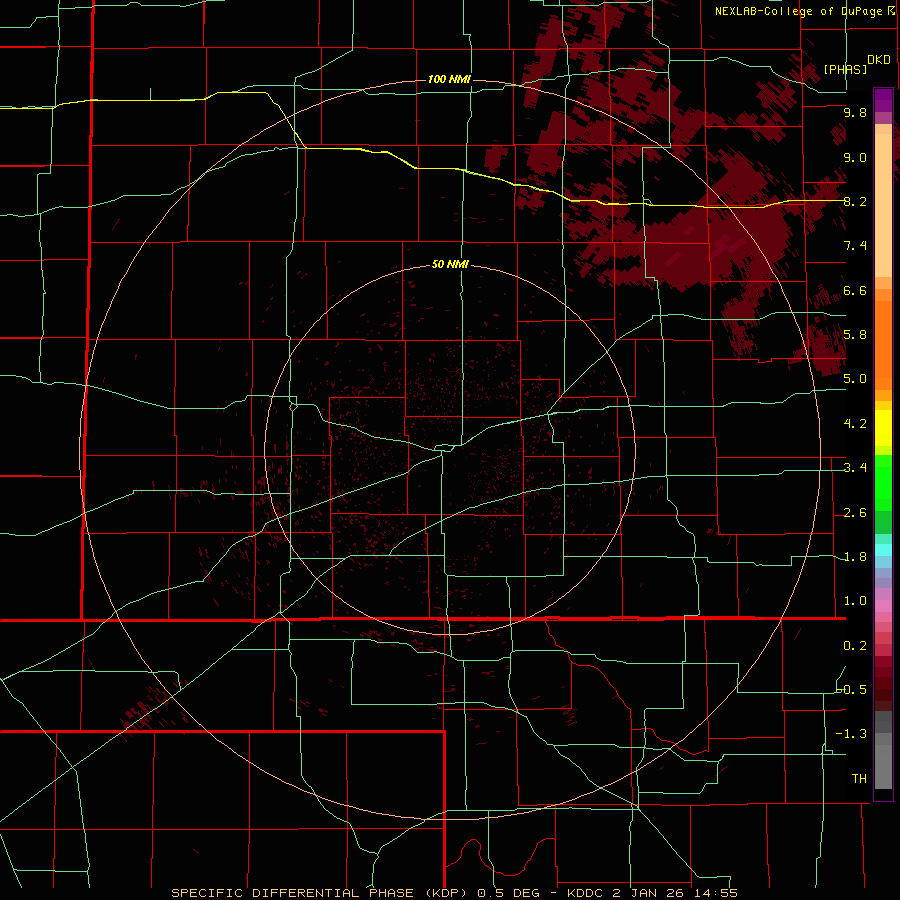Select the 100 NMI range ring label
900x900 pixels.
(x=449, y=79)
